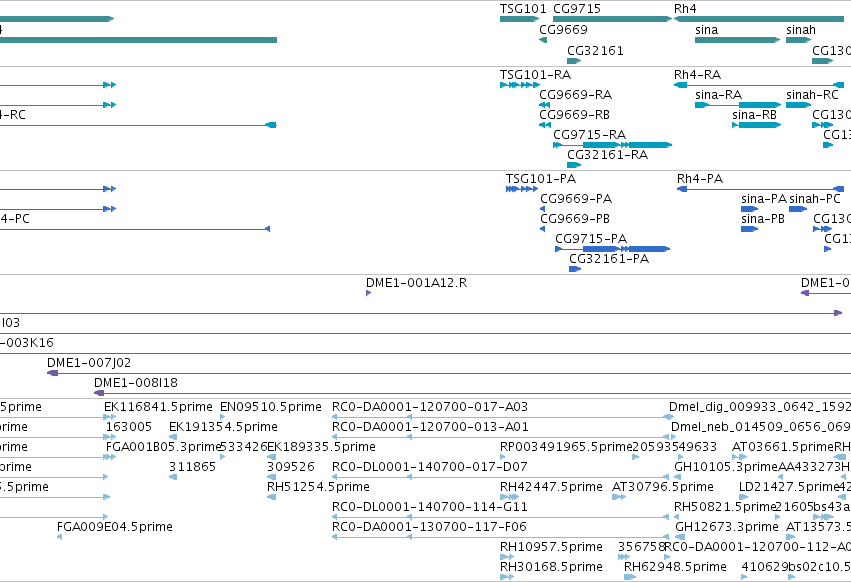
Task: Select the RC0-DA0001-130700-117-F06 read
Action: (x=500, y=537)
